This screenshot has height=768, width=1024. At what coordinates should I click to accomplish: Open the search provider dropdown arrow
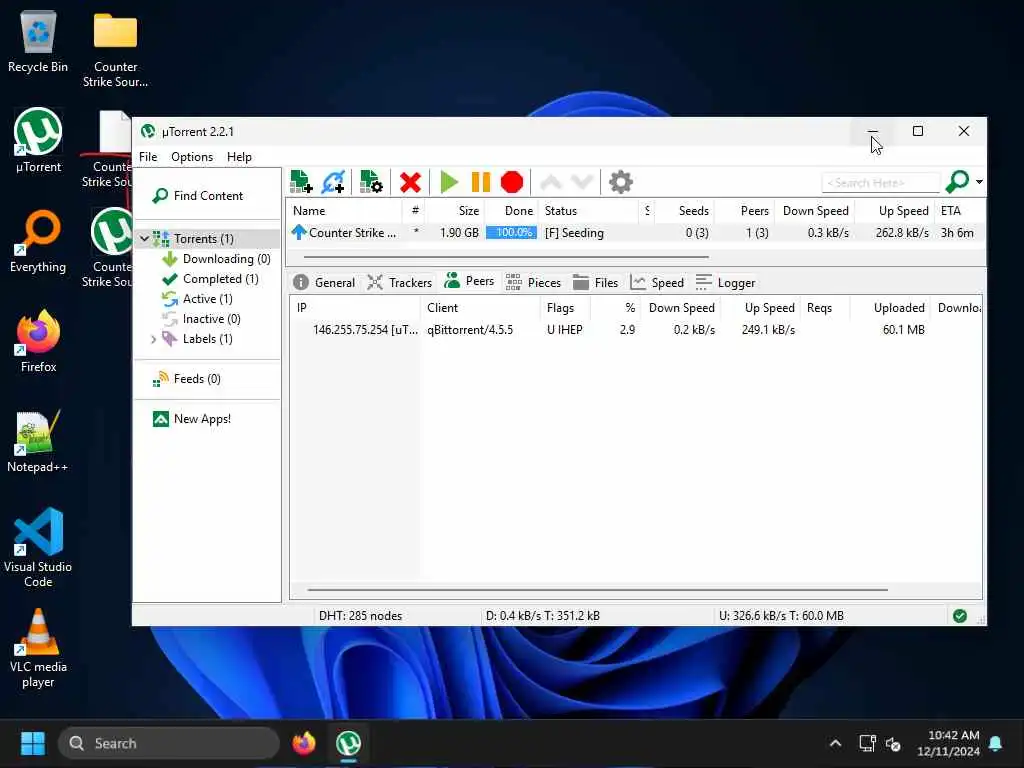point(979,182)
